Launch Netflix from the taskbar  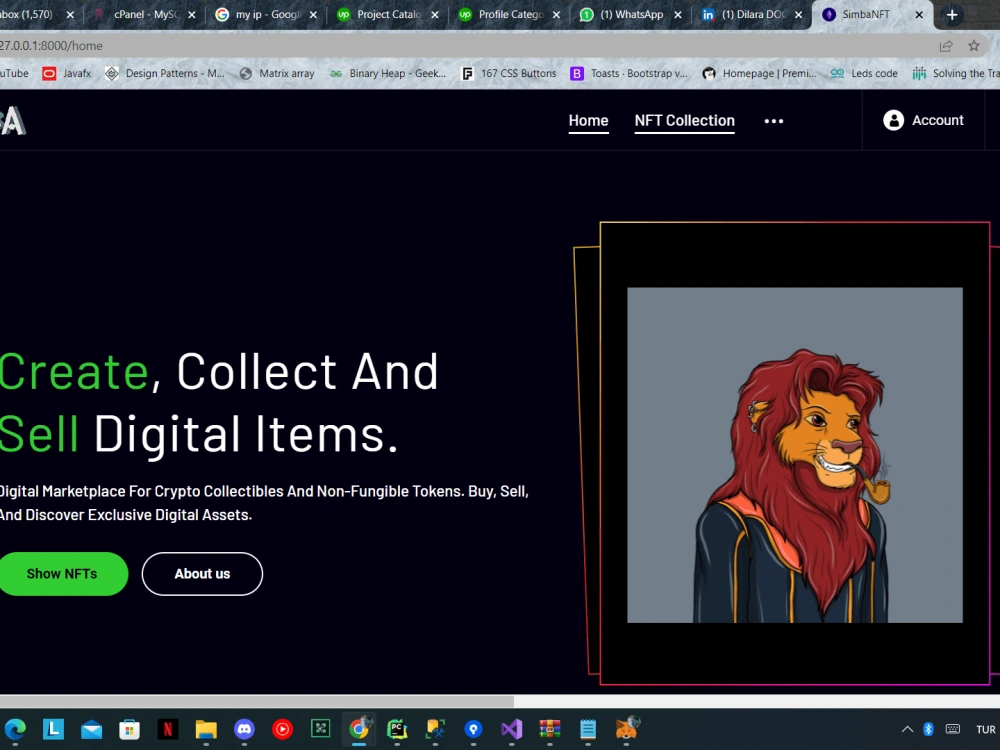(168, 728)
